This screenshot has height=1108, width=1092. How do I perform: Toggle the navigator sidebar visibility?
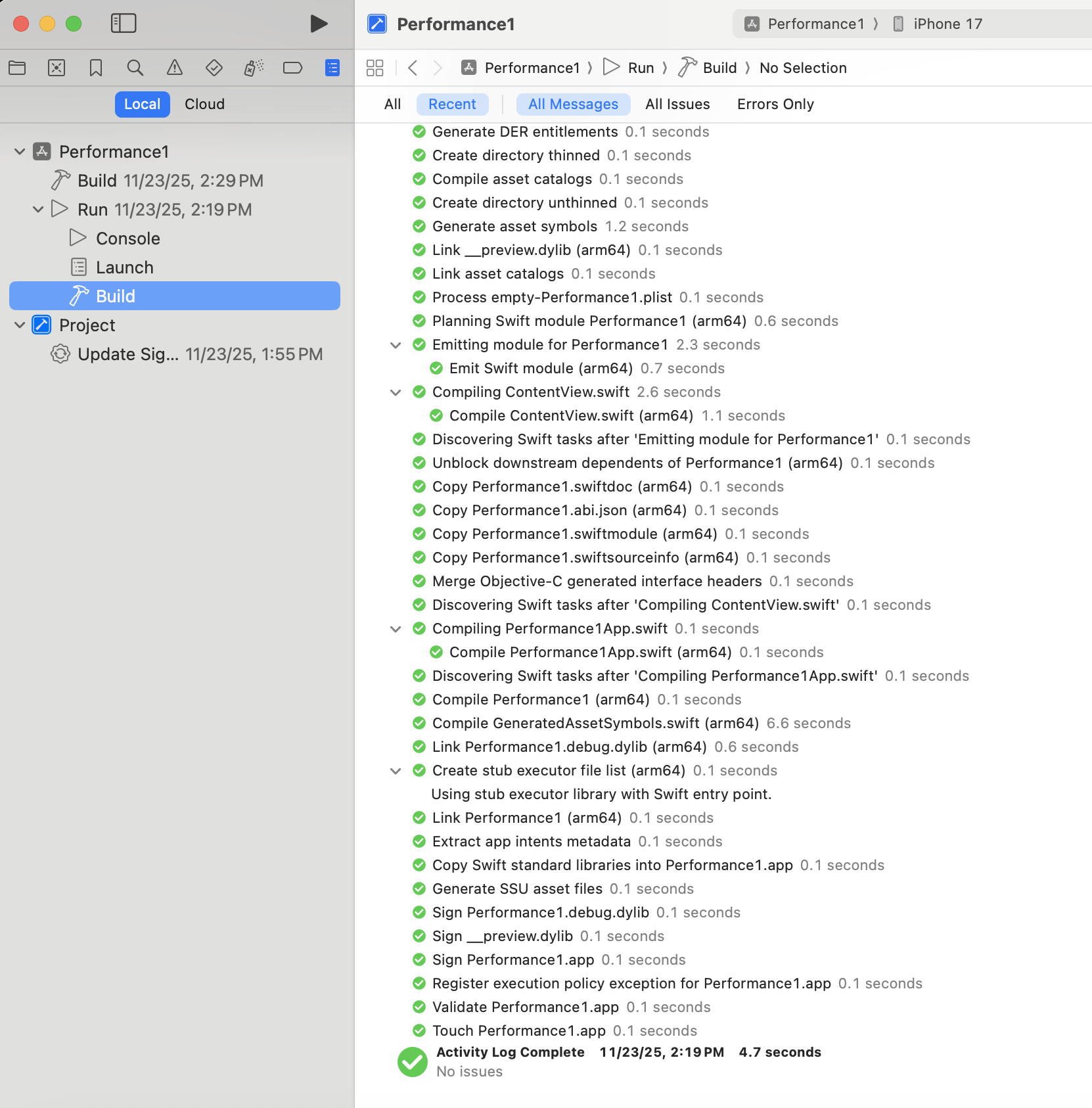124,24
